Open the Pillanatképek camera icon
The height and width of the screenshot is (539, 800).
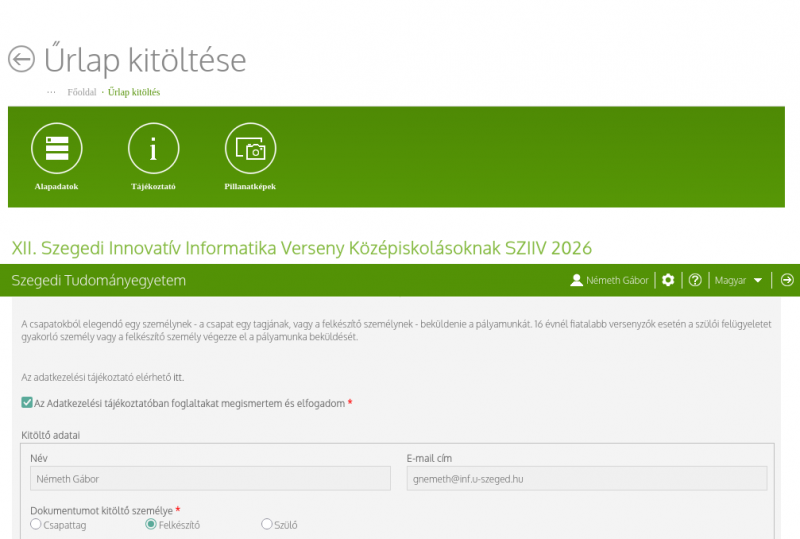click(x=250, y=149)
